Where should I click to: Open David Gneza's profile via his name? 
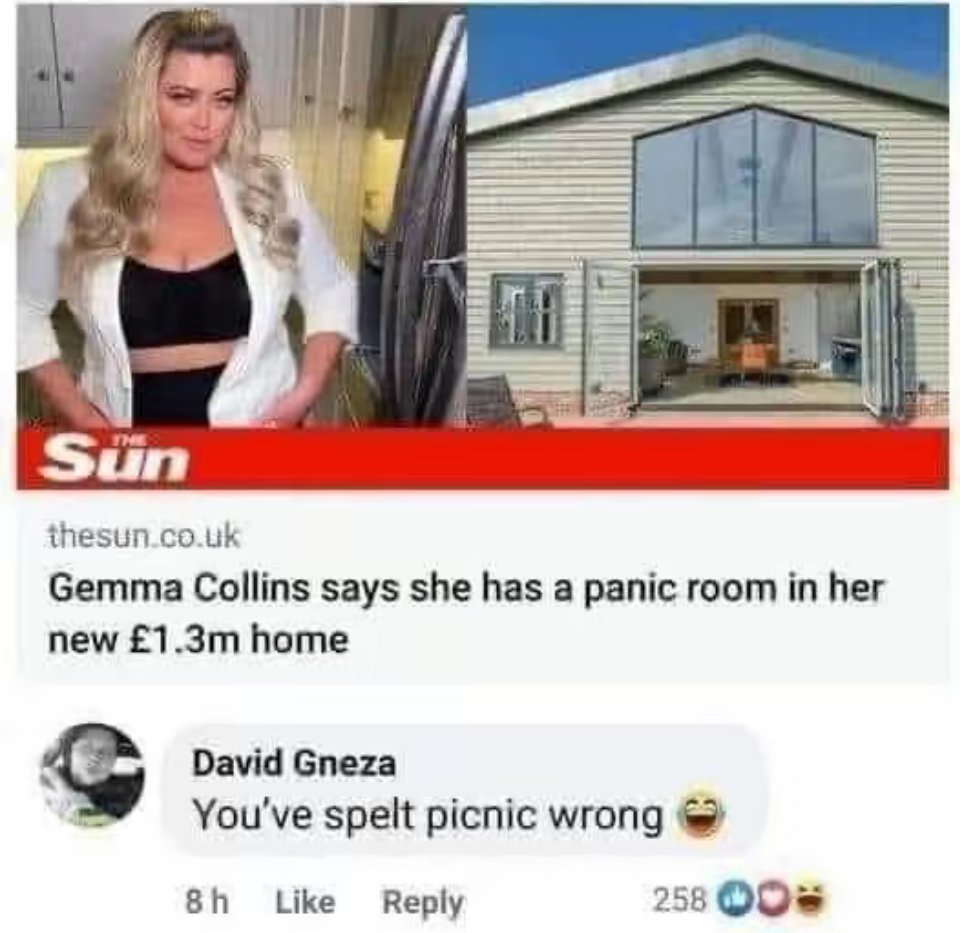click(294, 763)
